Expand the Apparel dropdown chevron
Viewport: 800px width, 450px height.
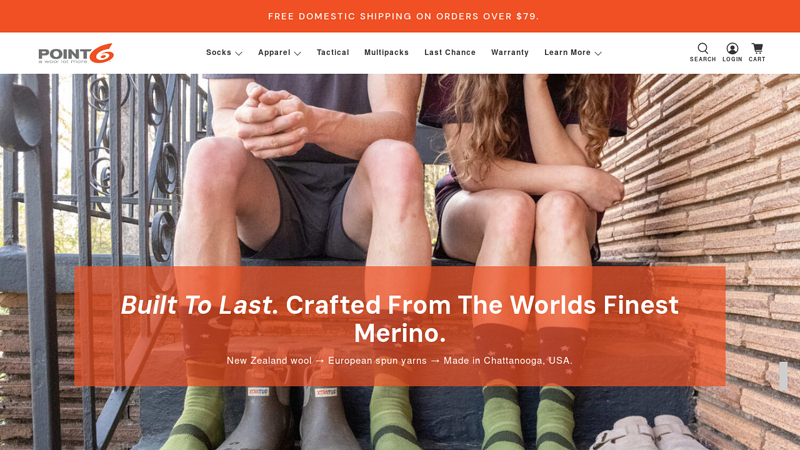pos(297,53)
